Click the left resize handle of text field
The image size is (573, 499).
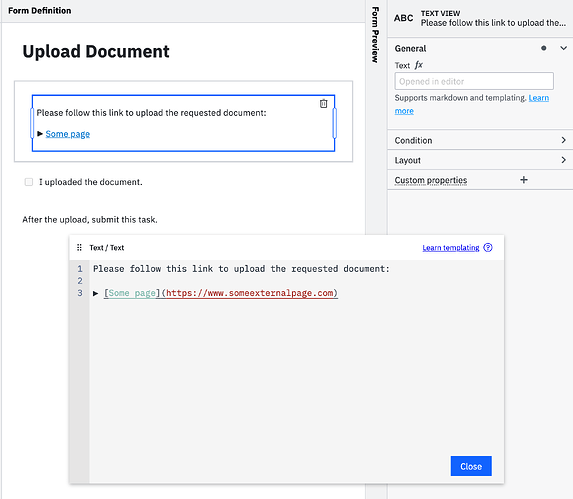(32, 123)
